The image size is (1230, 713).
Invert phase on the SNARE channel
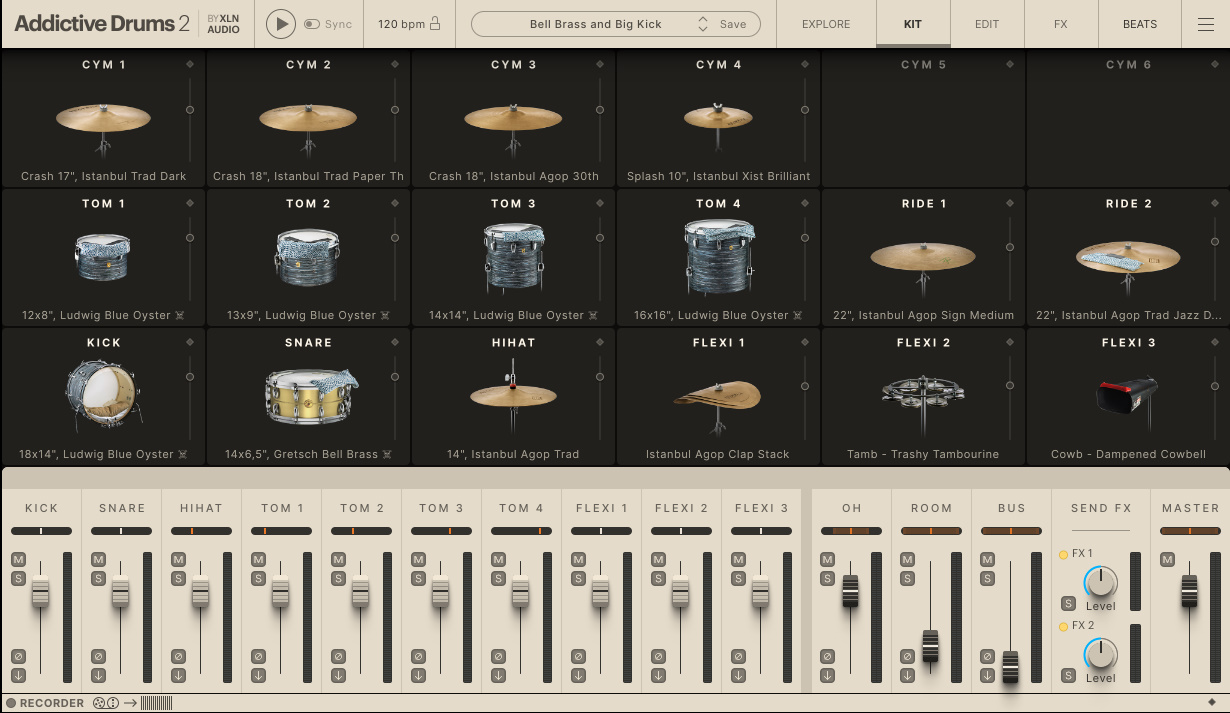click(x=98, y=656)
